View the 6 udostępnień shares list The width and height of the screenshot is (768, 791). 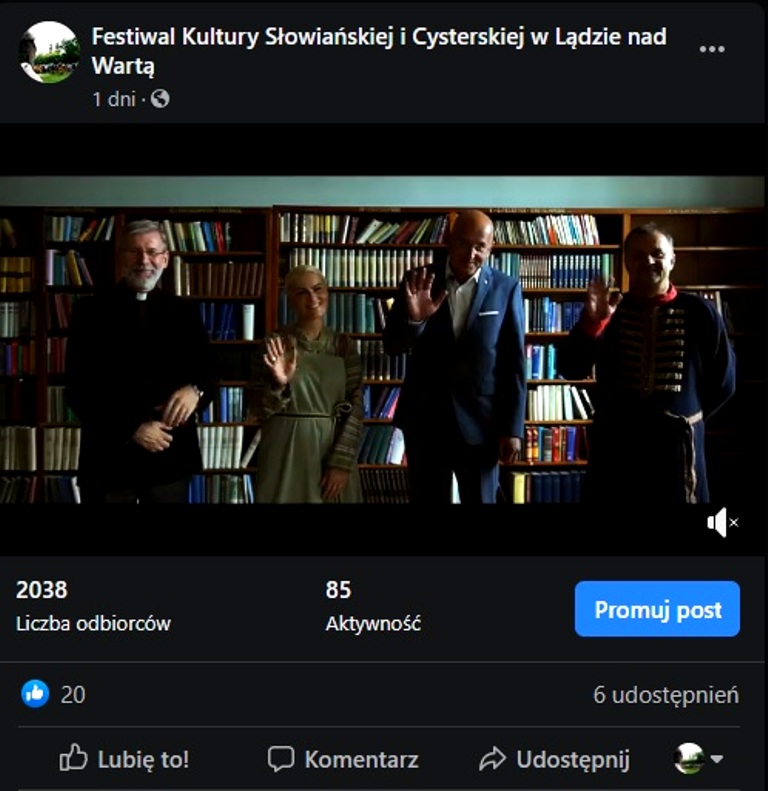coord(666,695)
